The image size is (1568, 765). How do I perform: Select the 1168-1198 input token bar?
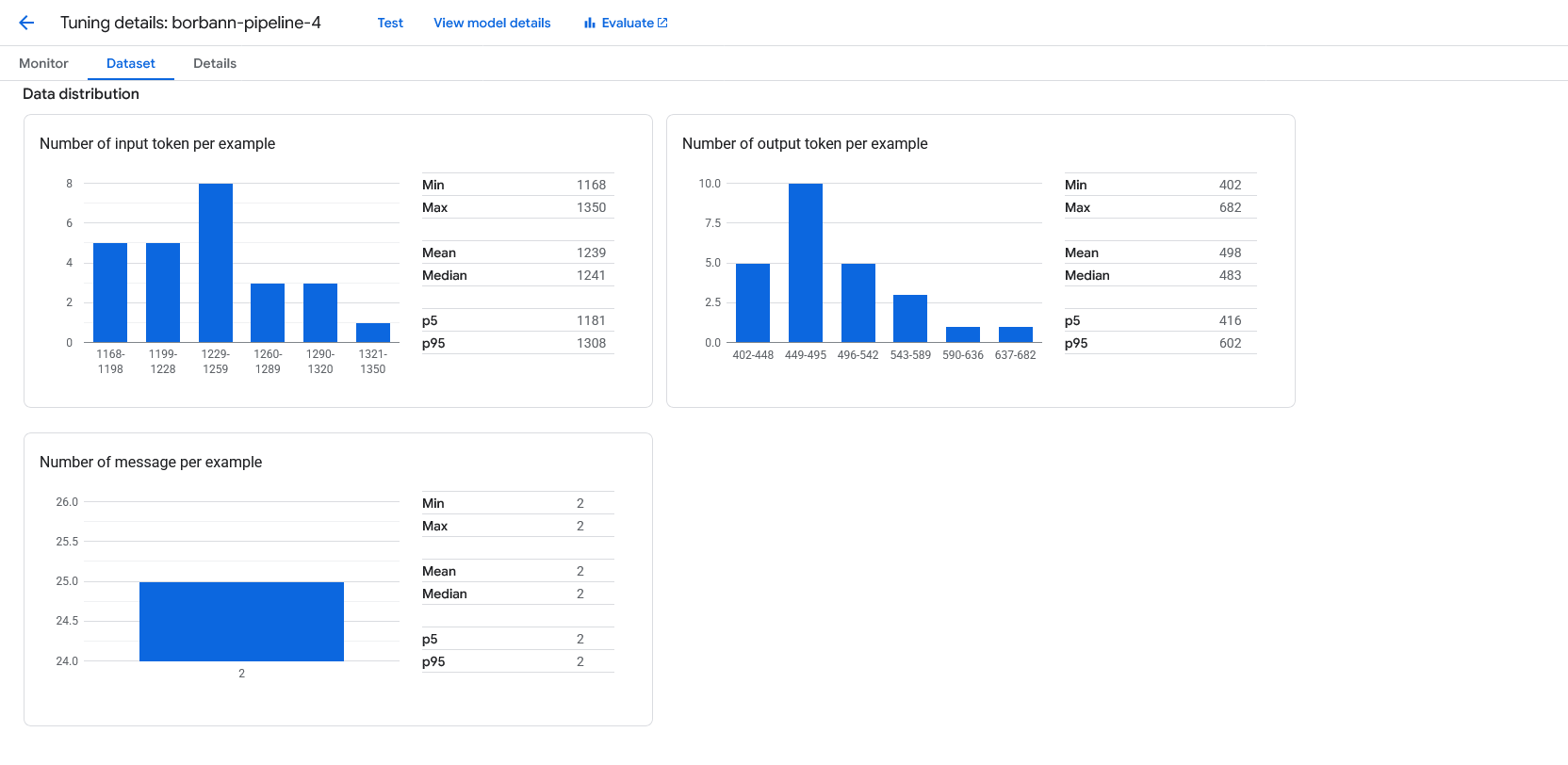[110, 293]
